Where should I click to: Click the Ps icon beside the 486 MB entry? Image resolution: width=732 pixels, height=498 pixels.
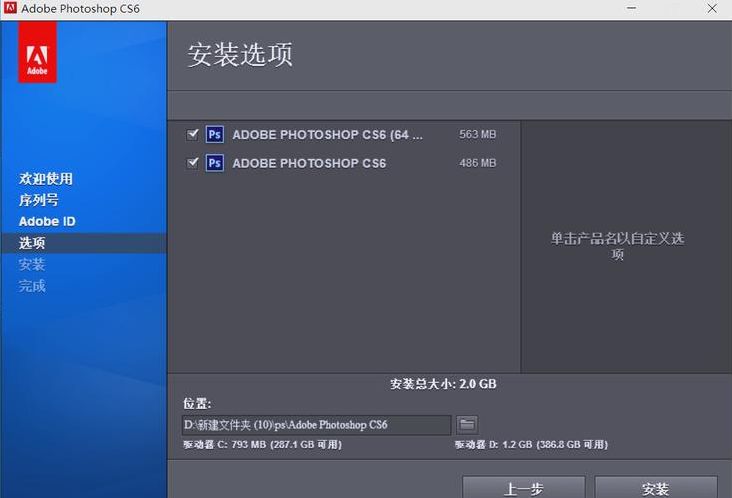click(215, 163)
